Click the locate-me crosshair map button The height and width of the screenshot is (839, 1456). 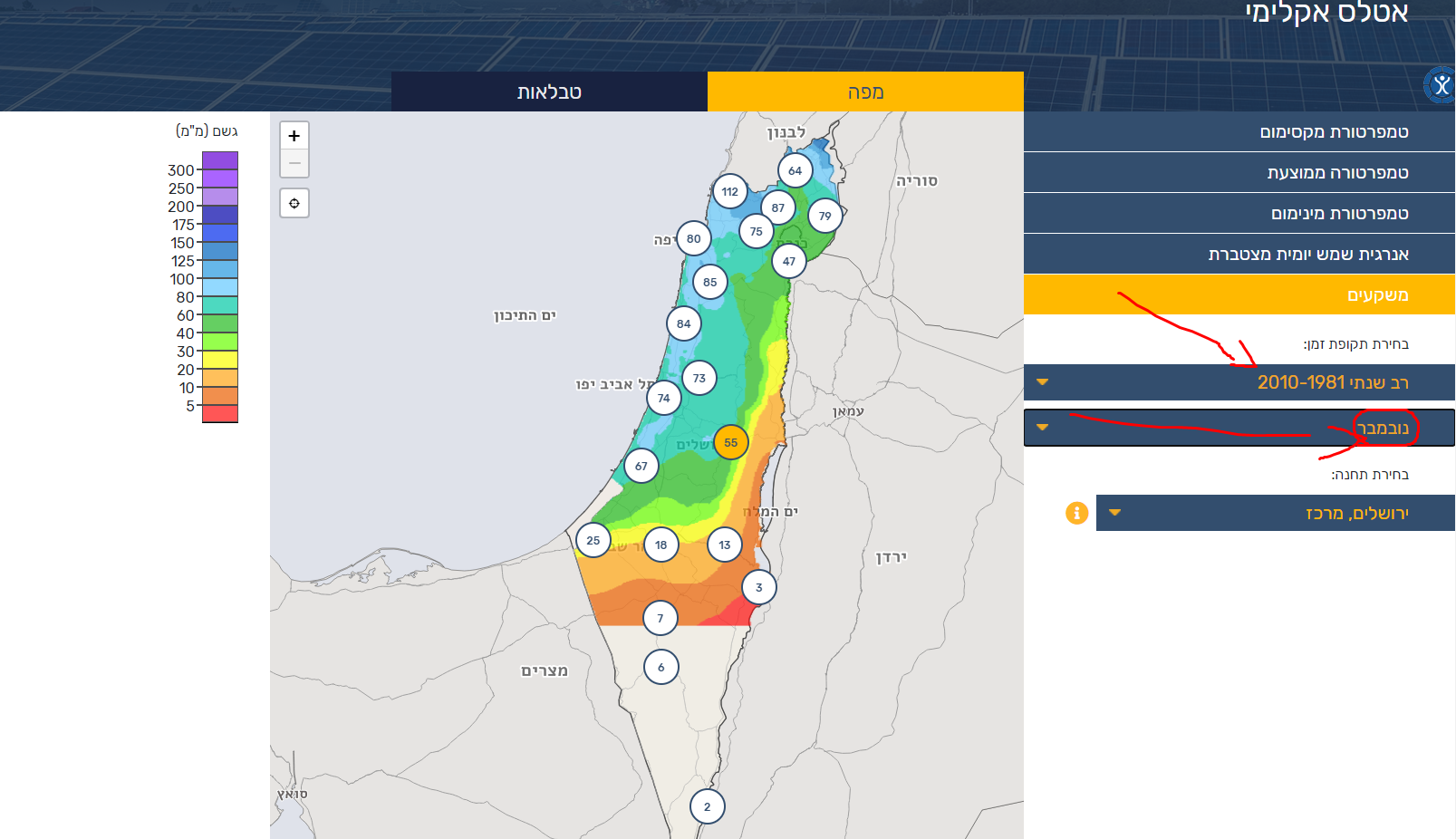(x=294, y=203)
